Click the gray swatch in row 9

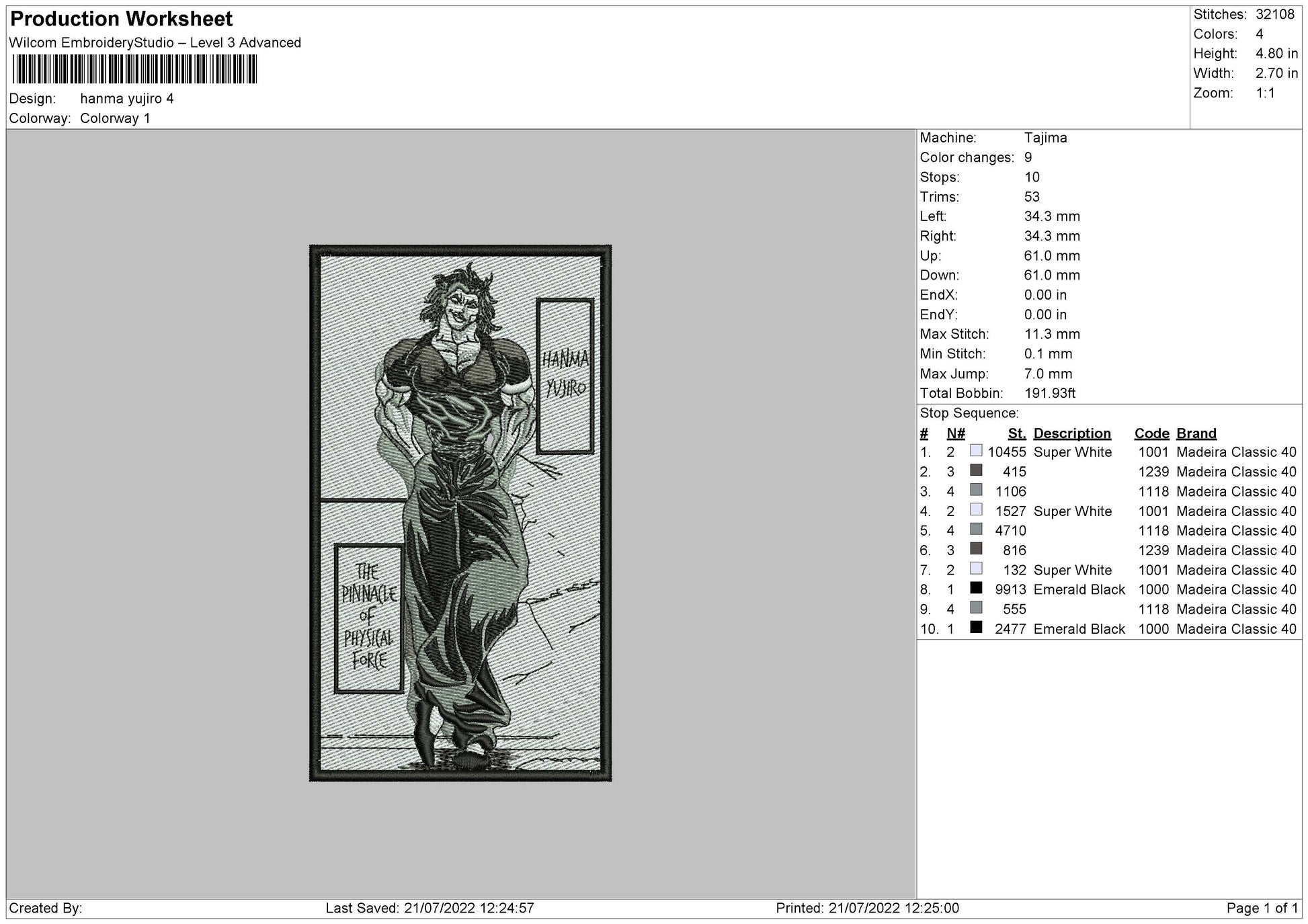point(976,607)
